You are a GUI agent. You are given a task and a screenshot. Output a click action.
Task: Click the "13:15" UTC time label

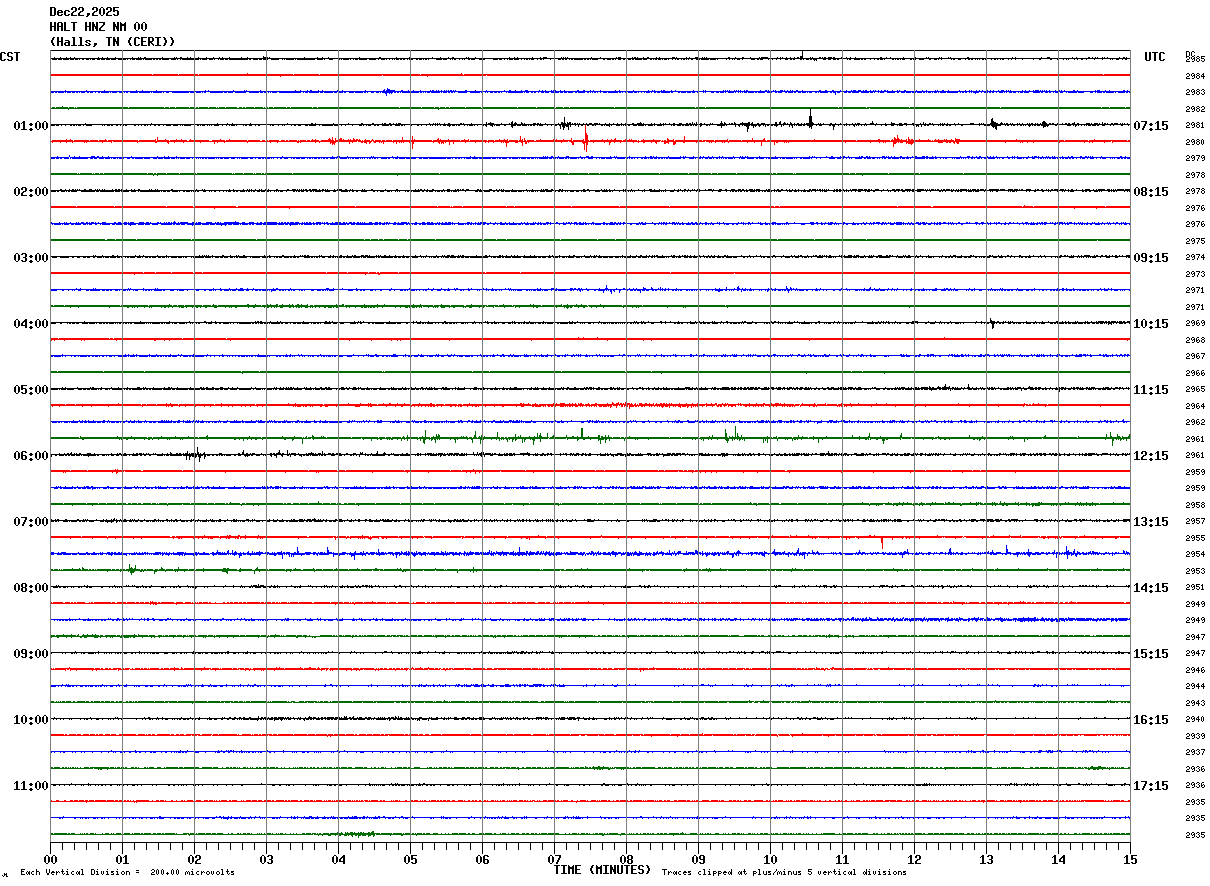tap(1151, 522)
